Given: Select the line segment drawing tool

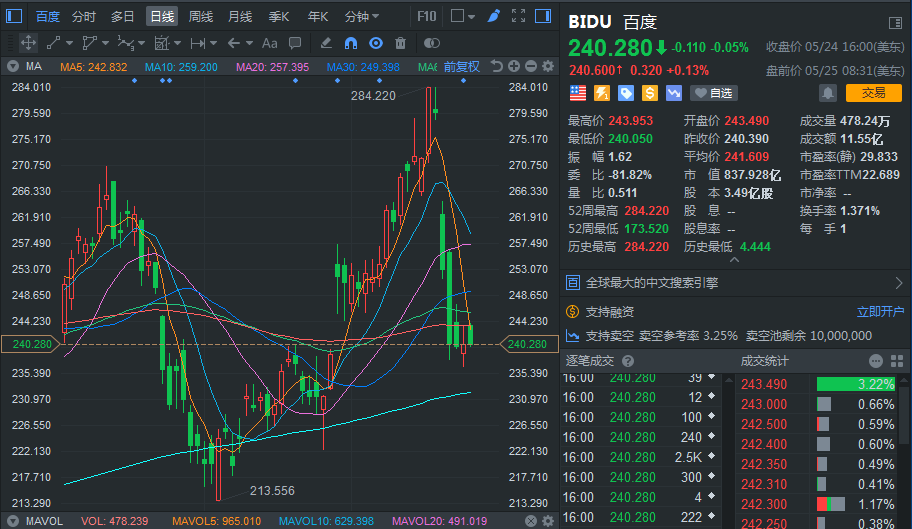Looking at the screenshot, I should click(54, 43).
